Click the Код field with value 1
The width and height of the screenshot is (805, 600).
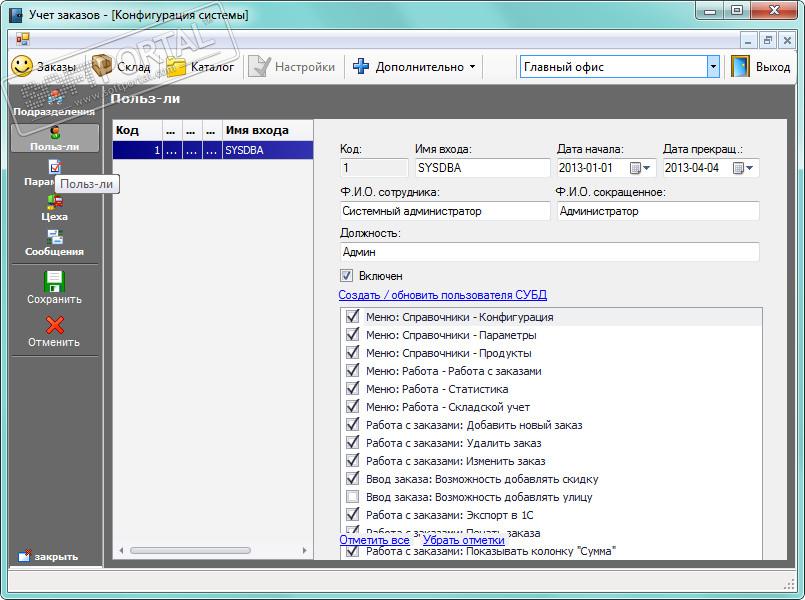click(x=374, y=168)
